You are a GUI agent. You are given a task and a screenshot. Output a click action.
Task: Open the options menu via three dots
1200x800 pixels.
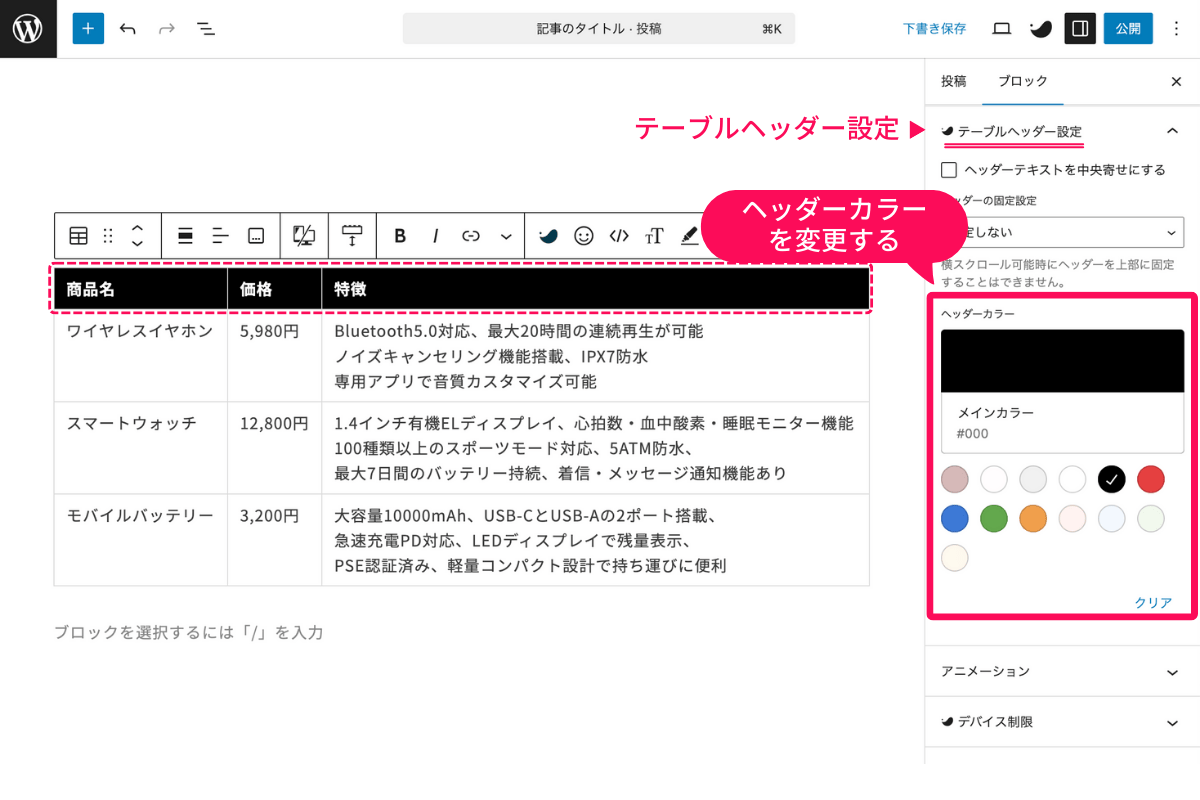click(1176, 28)
